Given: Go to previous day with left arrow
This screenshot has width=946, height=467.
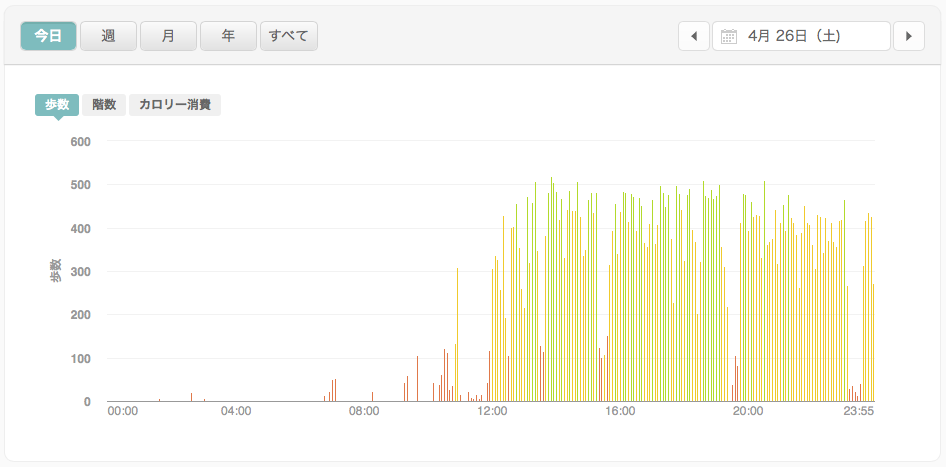Looking at the screenshot, I should point(694,36).
